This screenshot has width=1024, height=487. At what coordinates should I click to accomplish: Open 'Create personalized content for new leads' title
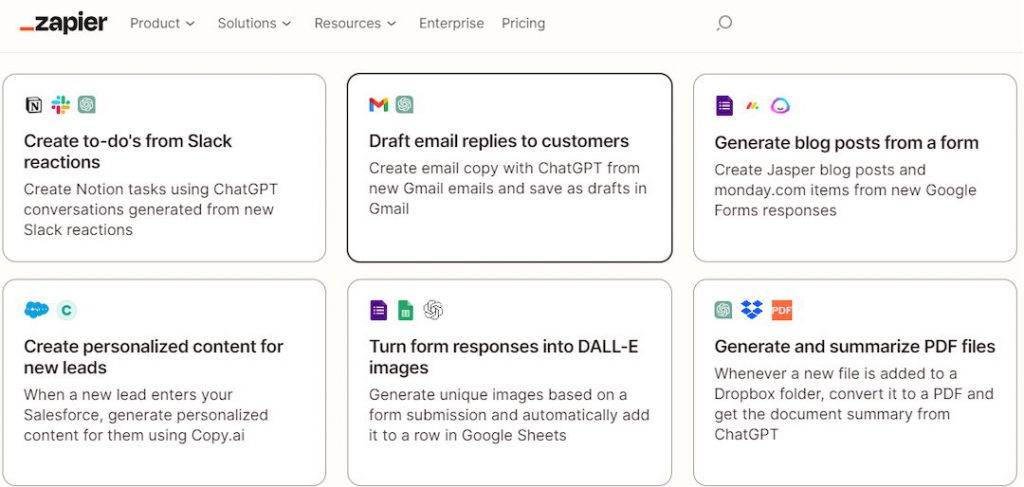click(153, 357)
